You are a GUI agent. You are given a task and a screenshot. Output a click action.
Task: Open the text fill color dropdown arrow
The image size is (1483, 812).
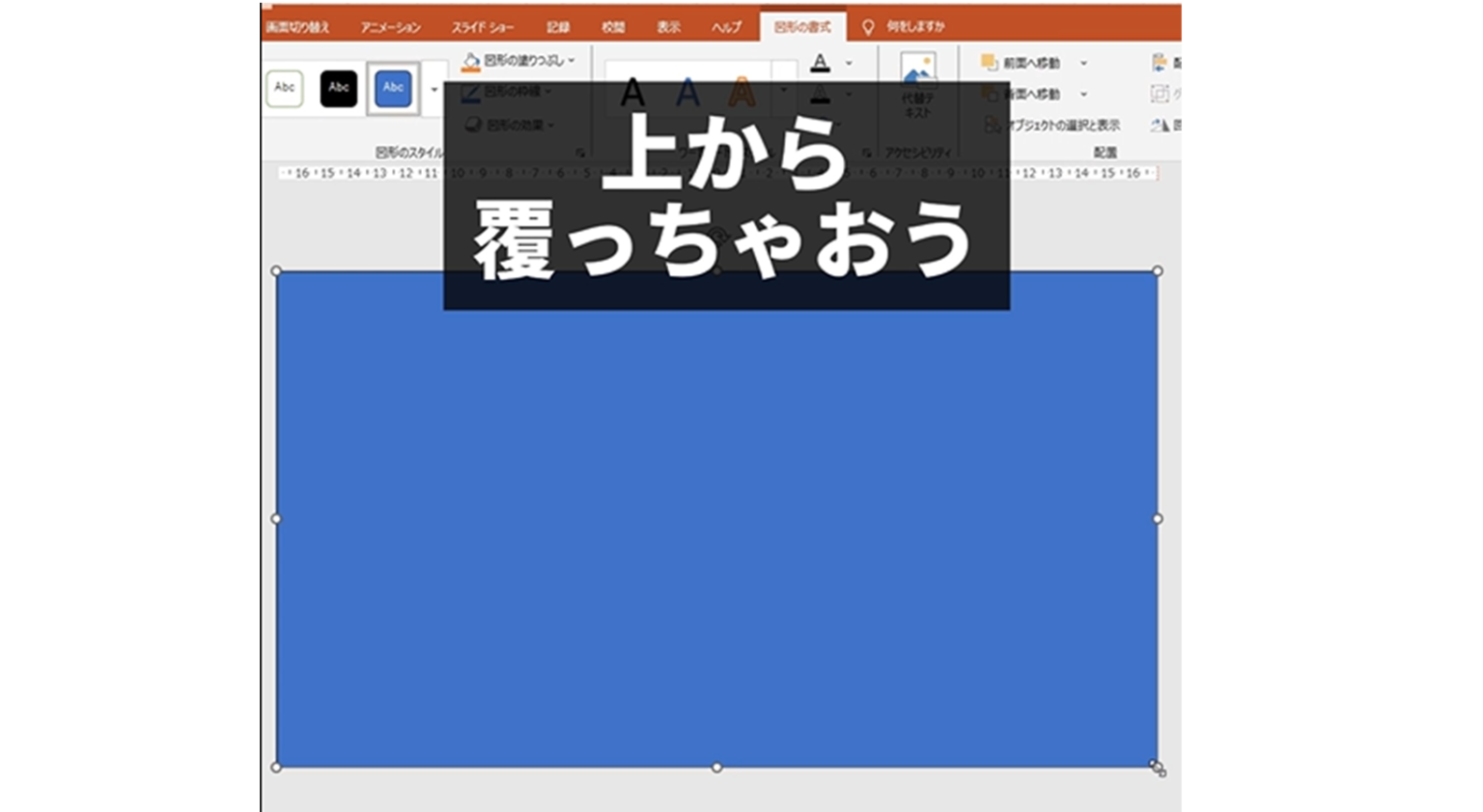[849, 63]
